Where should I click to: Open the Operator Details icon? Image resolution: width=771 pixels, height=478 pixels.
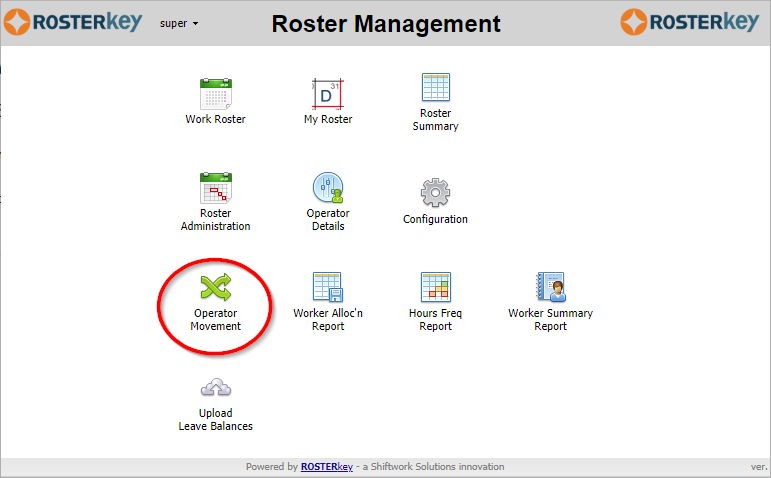328,188
